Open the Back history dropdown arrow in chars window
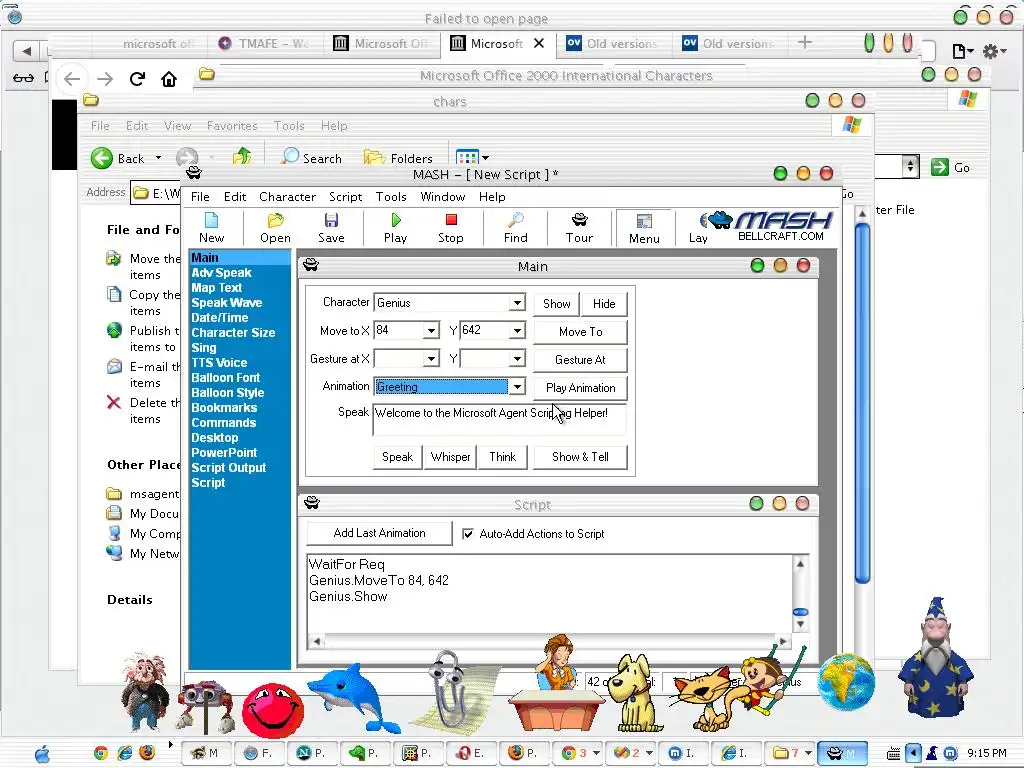This screenshot has width=1024, height=768. (x=158, y=158)
